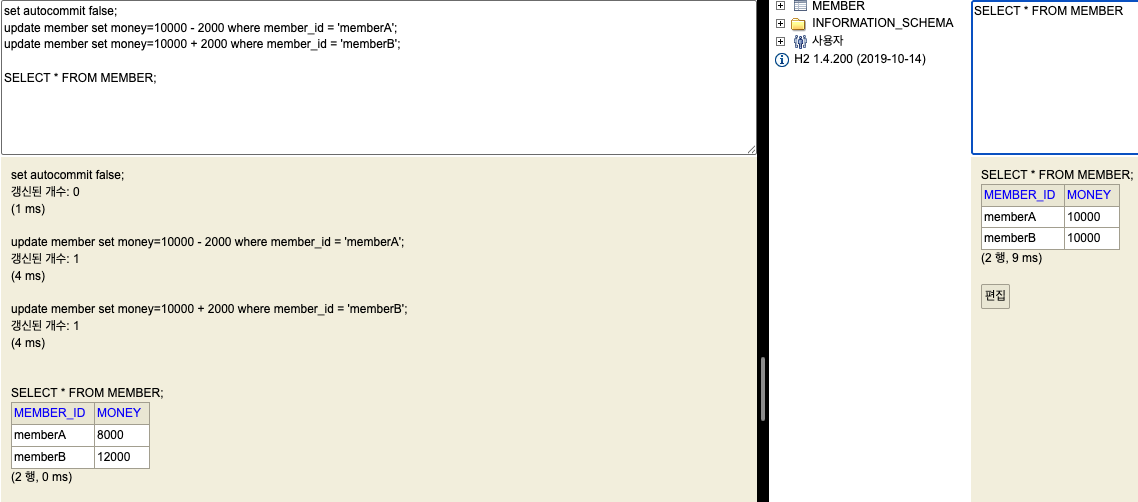Image resolution: width=1138 pixels, height=502 pixels.
Task: Click the left results pane scrollbar
Action: click(x=763, y=389)
